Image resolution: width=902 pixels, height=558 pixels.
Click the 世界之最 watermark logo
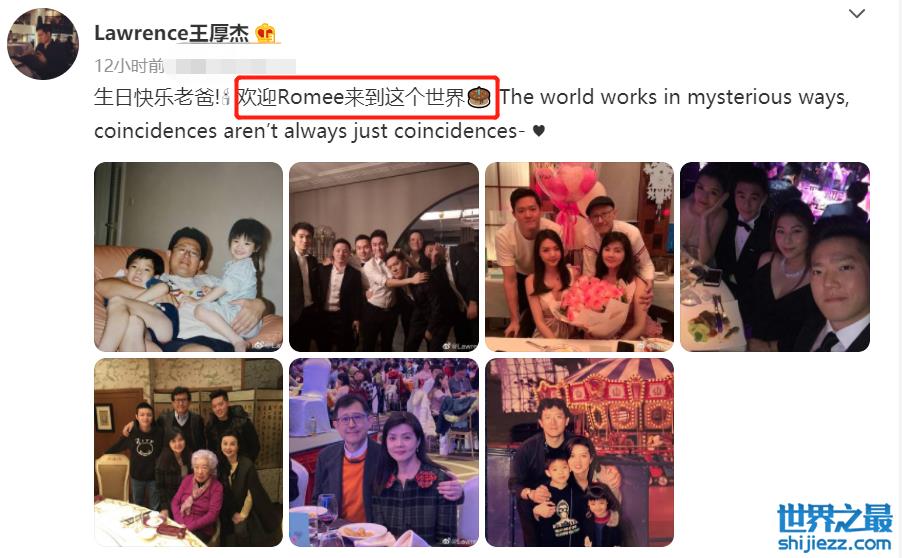835,518
